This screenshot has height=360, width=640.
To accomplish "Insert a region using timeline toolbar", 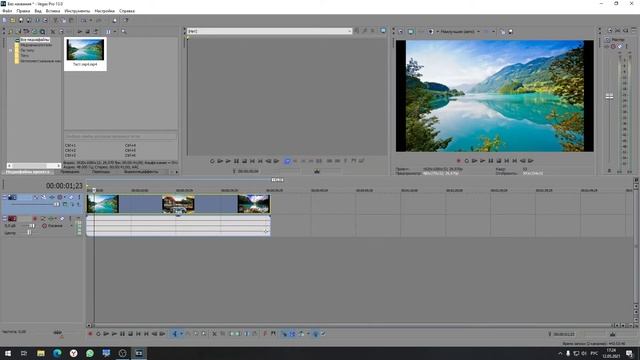I will 273,334.
